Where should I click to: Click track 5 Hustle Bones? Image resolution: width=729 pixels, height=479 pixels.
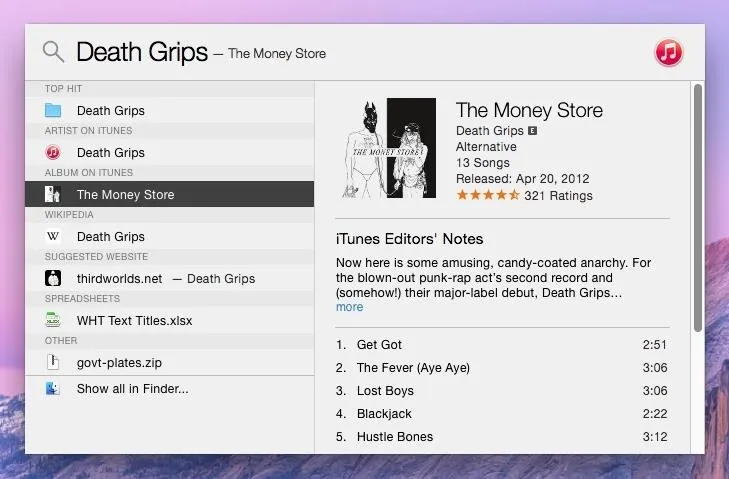click(502, 436)
